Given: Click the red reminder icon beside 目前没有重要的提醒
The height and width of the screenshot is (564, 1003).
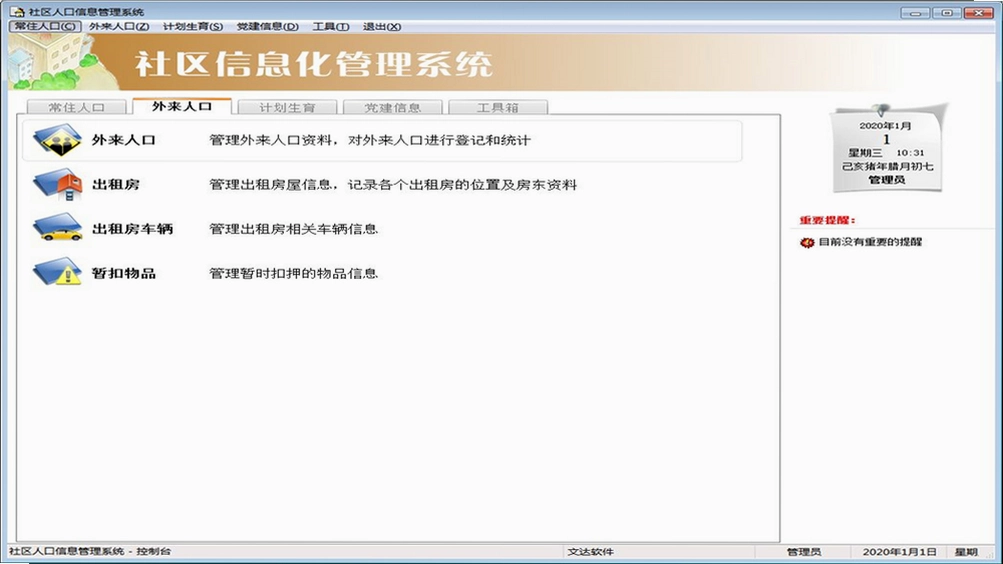Looking at the screenshot, I should (807, 242).
